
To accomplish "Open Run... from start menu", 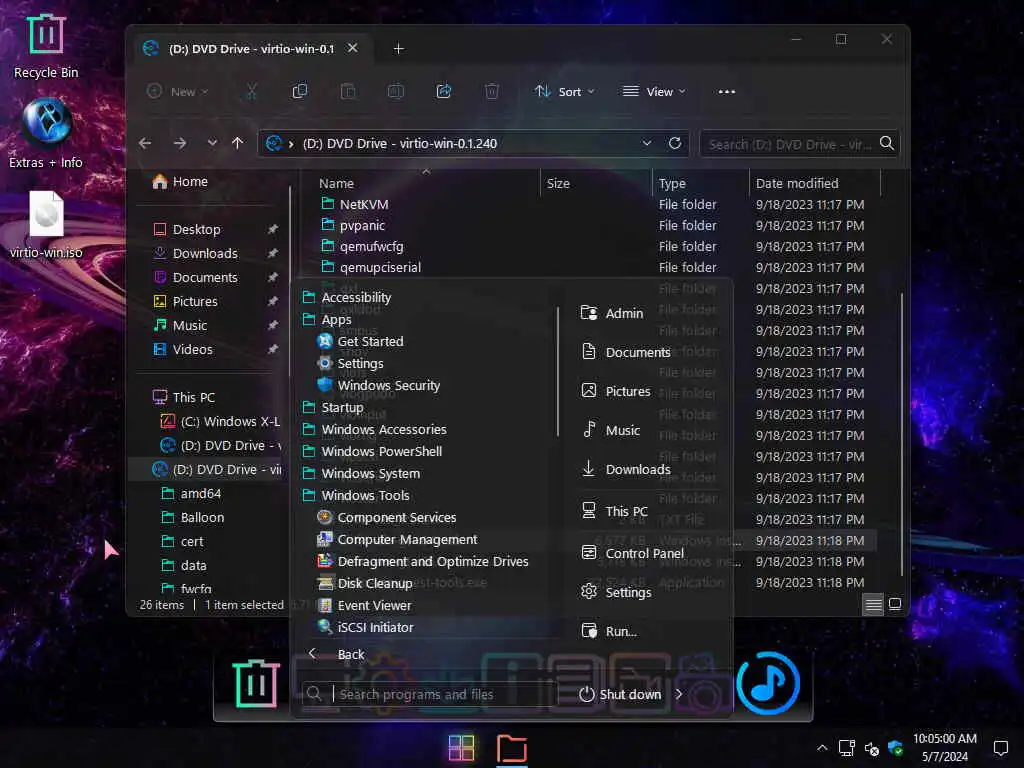I will 609,632.
